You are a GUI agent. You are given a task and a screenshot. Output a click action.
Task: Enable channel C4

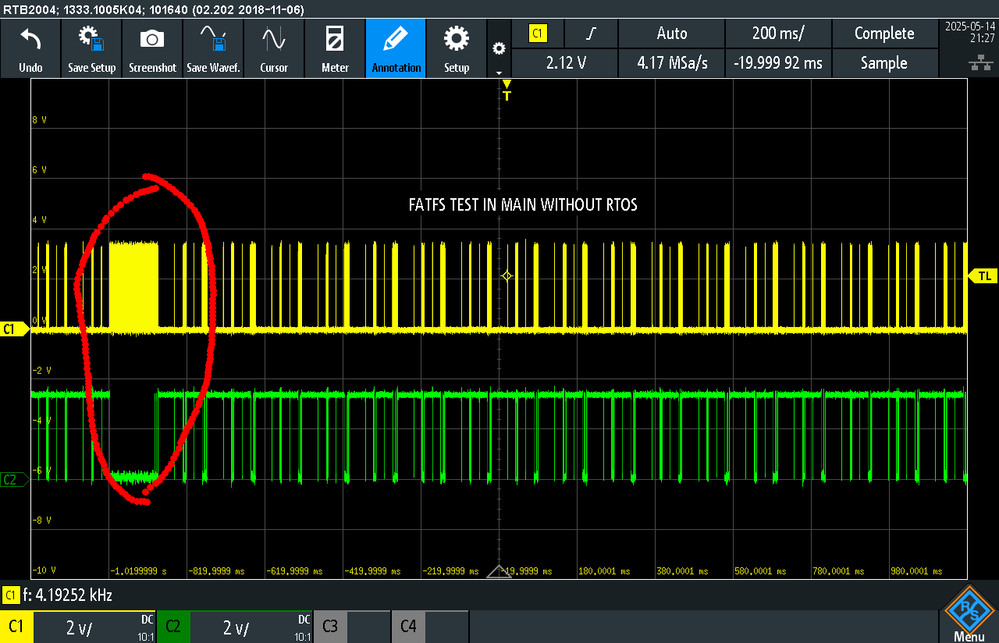pos(408,626)
